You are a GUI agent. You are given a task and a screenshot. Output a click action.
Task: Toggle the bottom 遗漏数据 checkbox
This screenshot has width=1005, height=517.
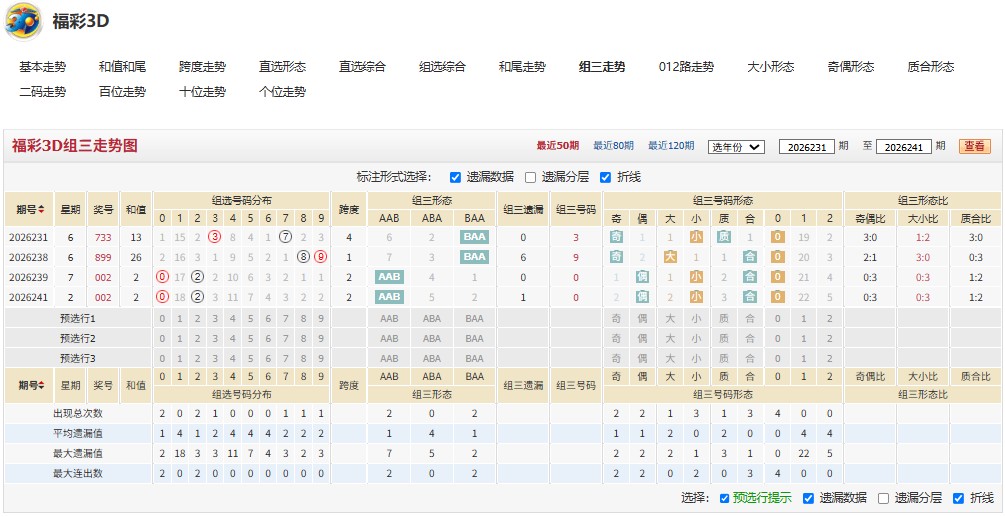tap(808, 498)
